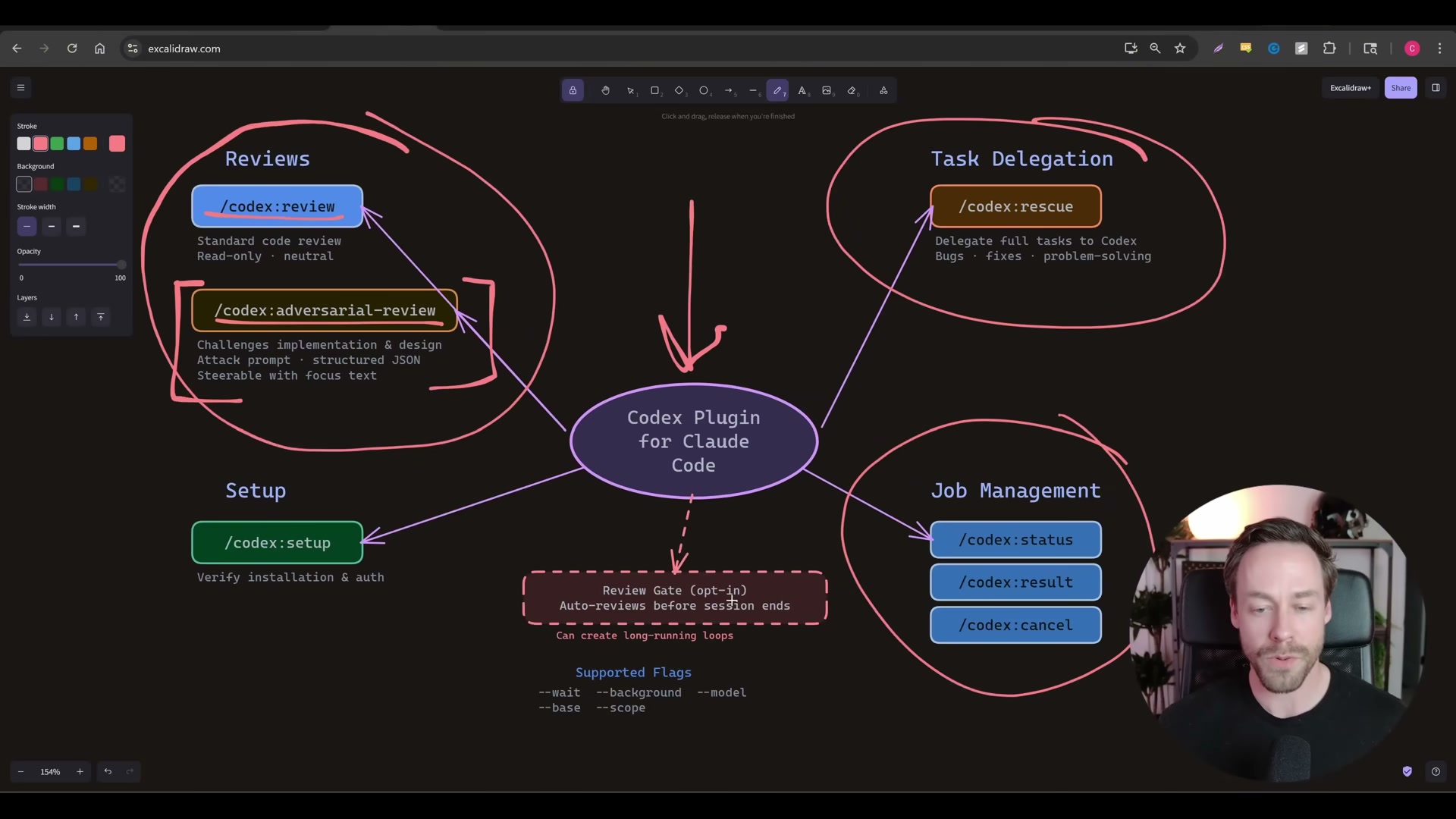Image resolution: width=1456 pixels, height=819 pixels.
Task: Click the redo arrow button
Action: (x=130, y=771)
